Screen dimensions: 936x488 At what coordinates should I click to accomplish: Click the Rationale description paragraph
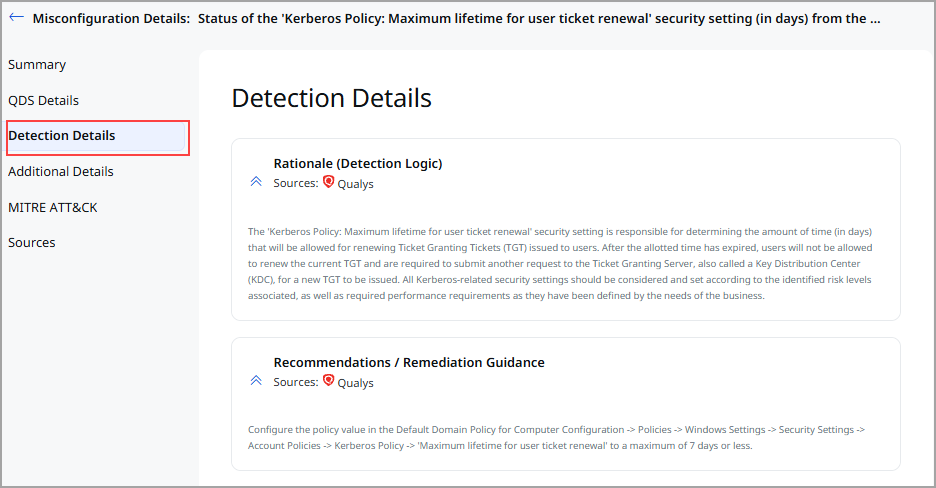click(560, 264)
